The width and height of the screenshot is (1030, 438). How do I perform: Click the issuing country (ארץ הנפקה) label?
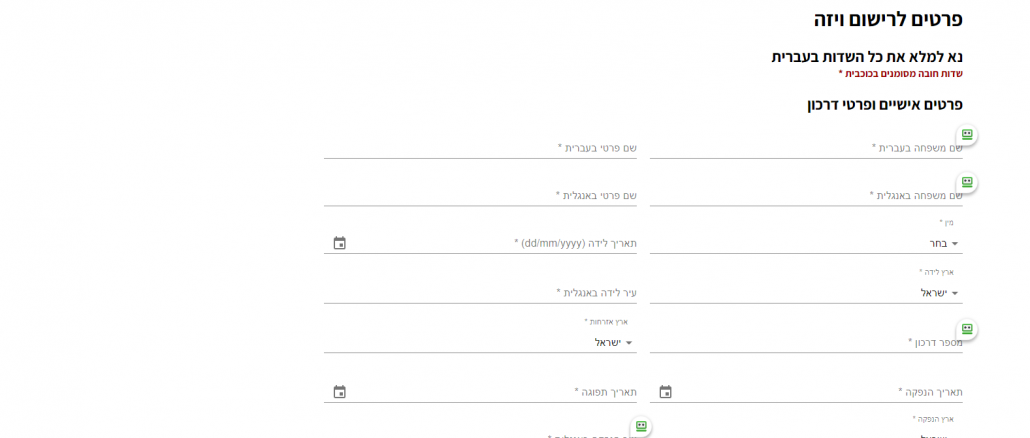(x=933, y=419)
